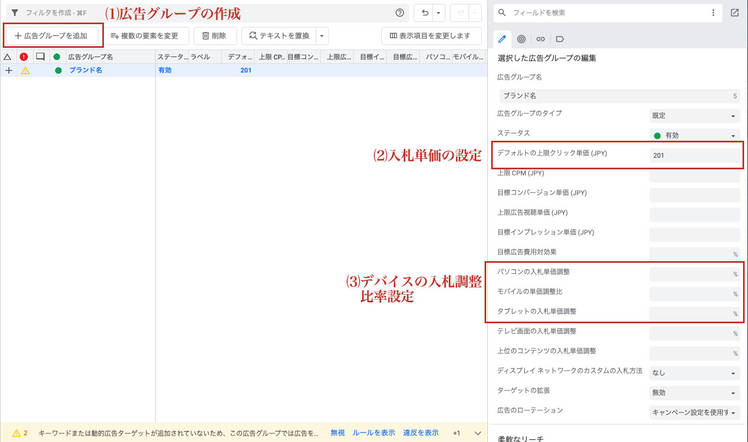This screenshot has height=442, width=748.
Task: Open the targeting circle tab icon
Action: (521, 39)
